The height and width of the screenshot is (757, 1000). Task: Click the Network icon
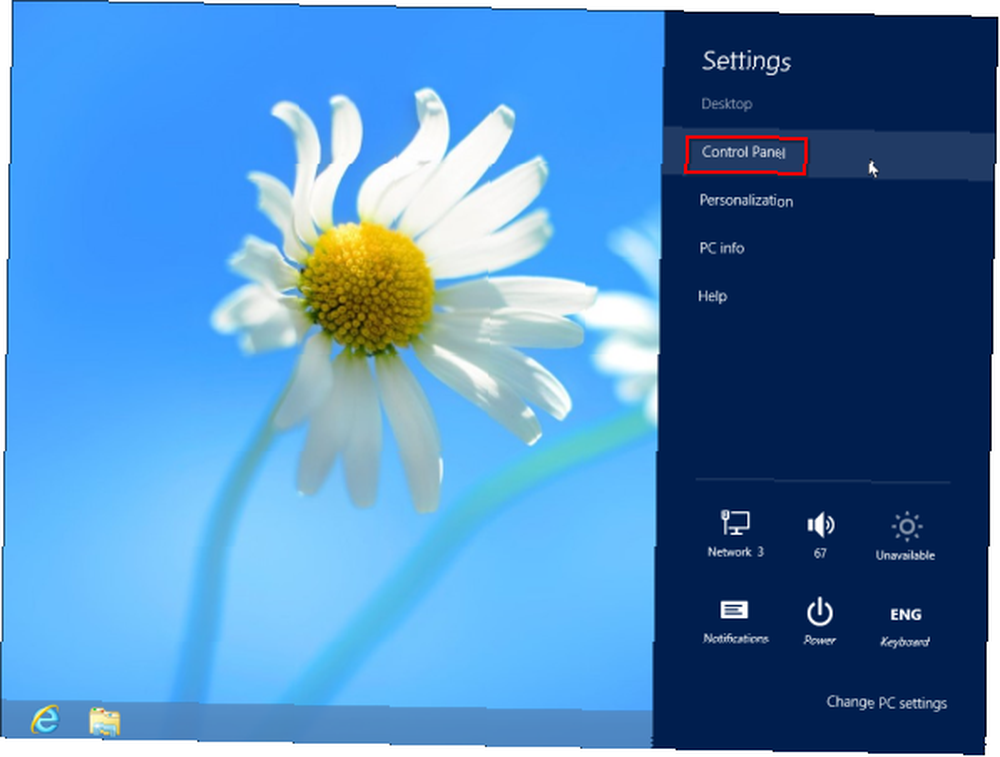(735, 534)
